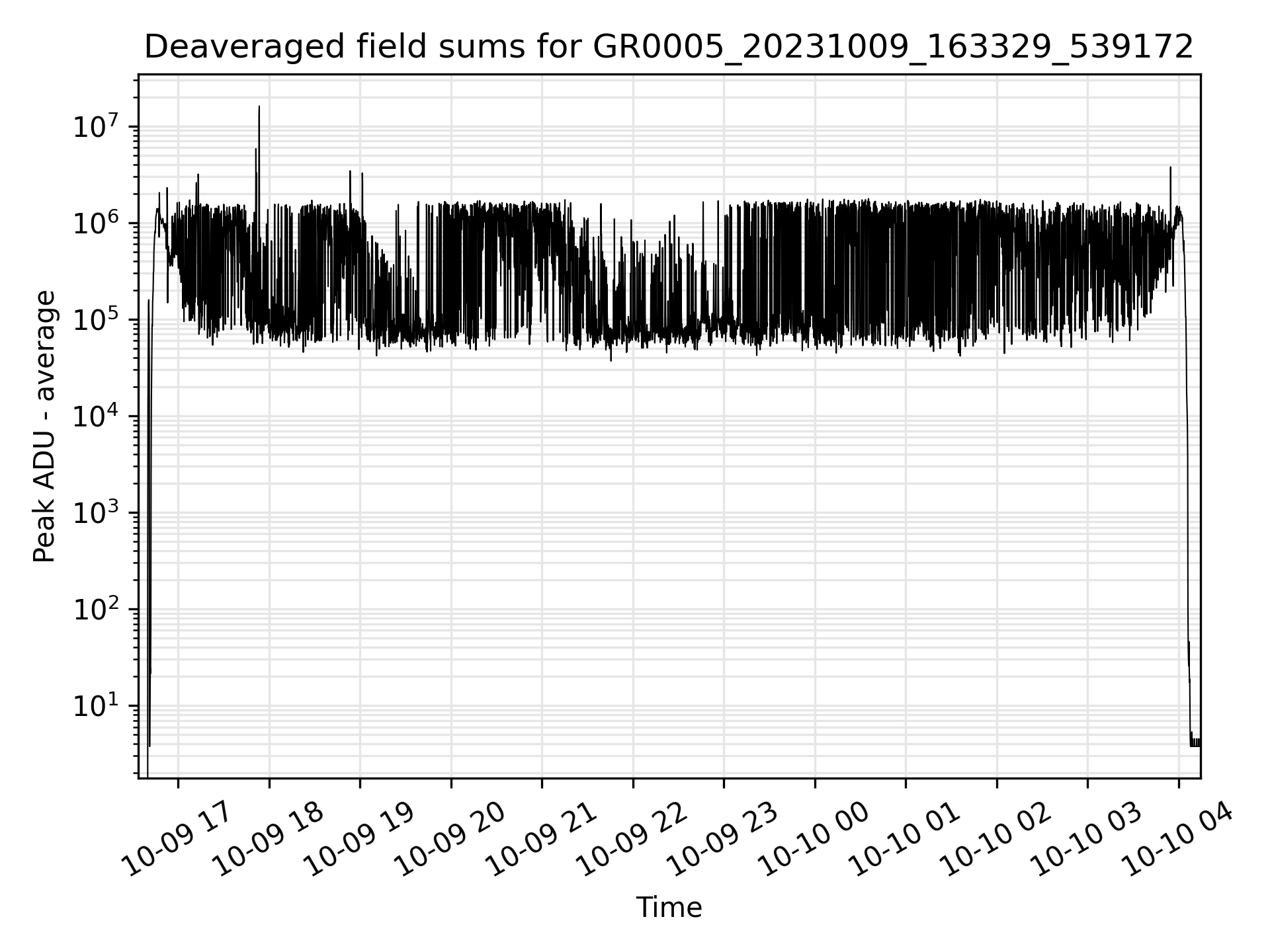Click the 10^1 y-axis tick label

97,705
